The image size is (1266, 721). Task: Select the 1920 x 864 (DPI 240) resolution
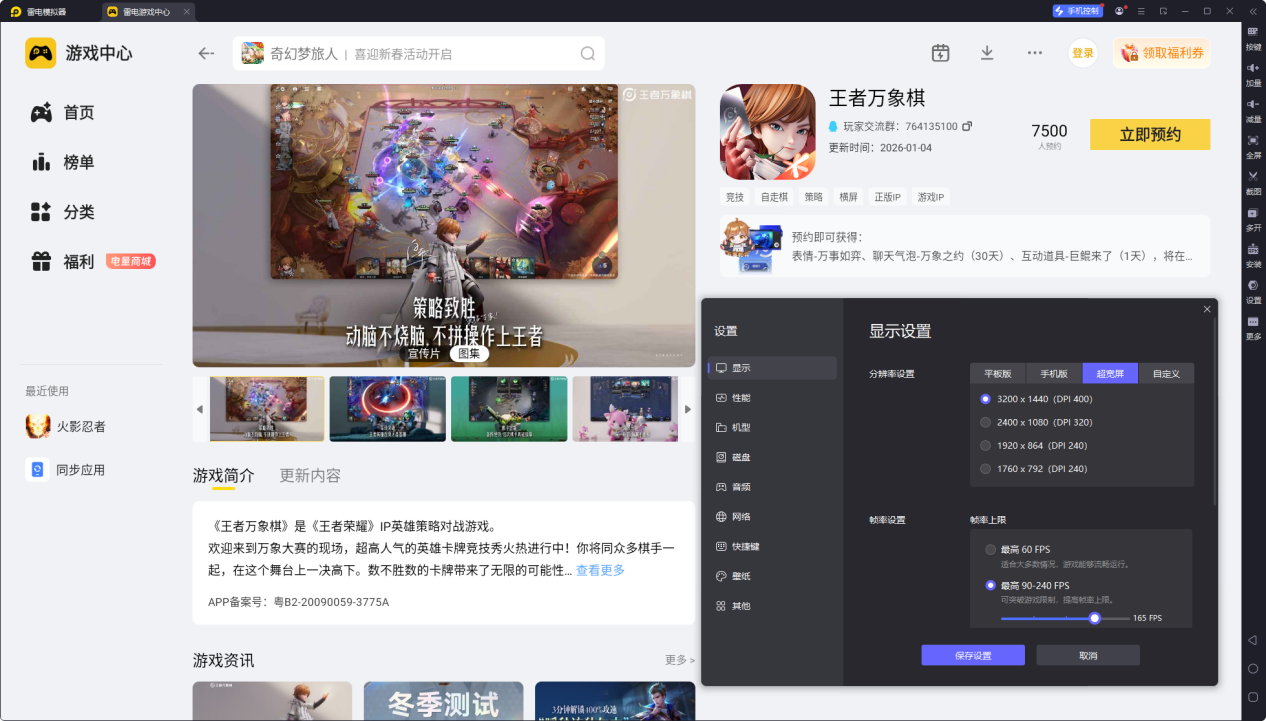coord(1034,445)
